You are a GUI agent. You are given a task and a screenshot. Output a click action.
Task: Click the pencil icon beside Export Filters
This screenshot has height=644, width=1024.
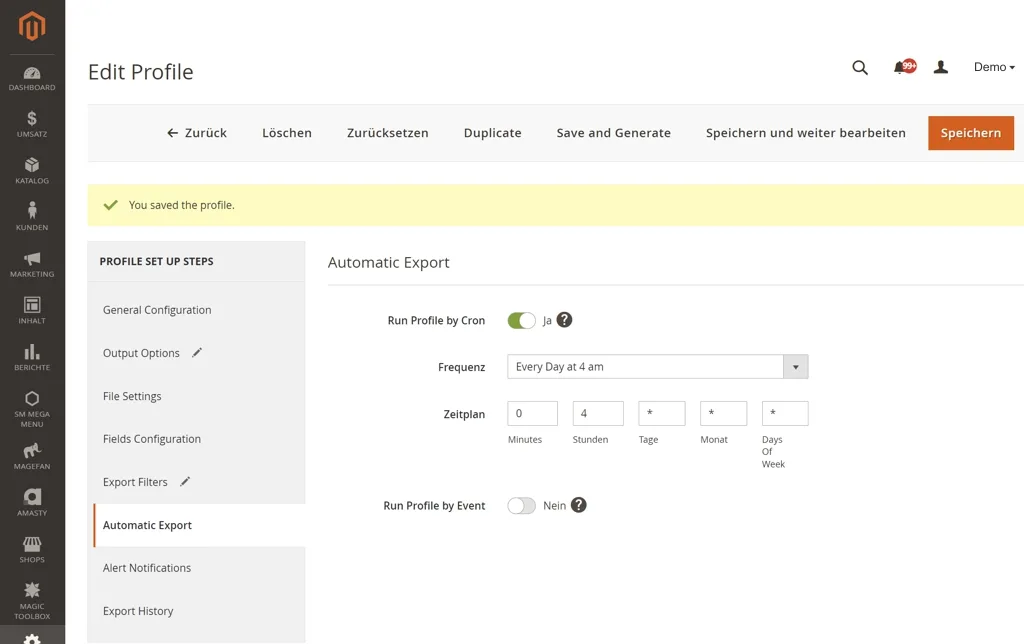(x=185, y=481)
